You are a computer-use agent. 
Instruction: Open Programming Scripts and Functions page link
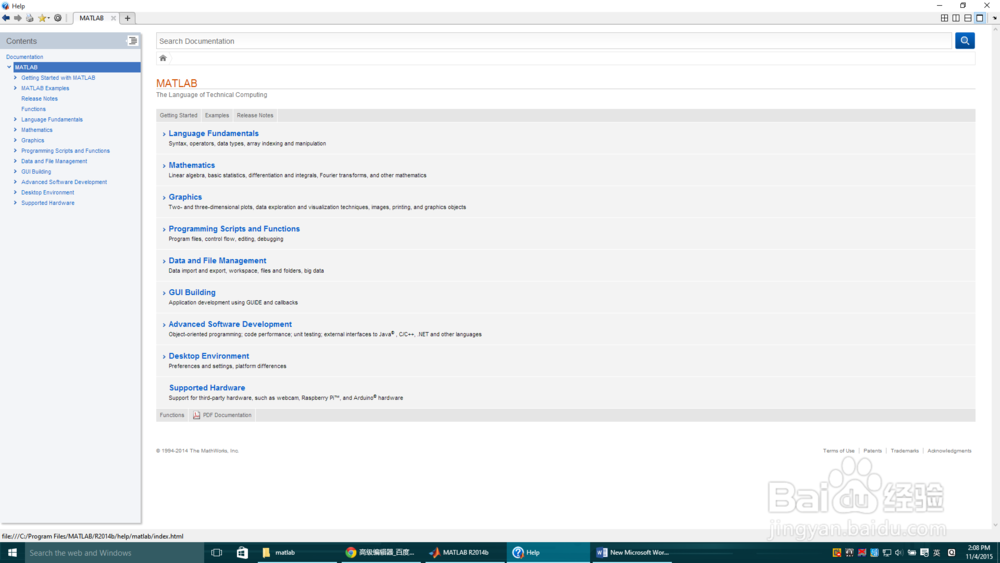tap(234, 229)
